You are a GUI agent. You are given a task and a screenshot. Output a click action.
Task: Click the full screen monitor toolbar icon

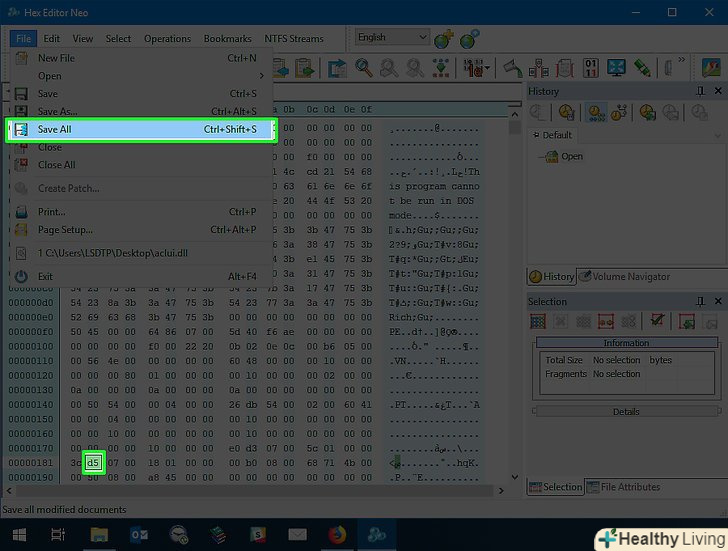click(x=616, y=68)
